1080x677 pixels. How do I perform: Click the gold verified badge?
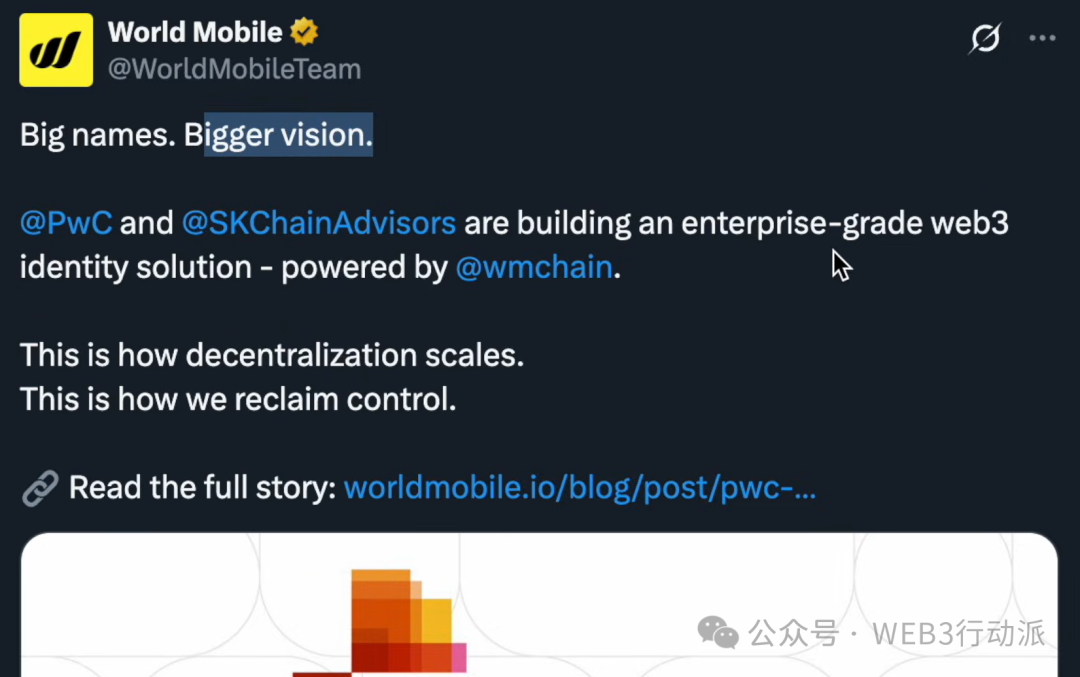point(304,32)
